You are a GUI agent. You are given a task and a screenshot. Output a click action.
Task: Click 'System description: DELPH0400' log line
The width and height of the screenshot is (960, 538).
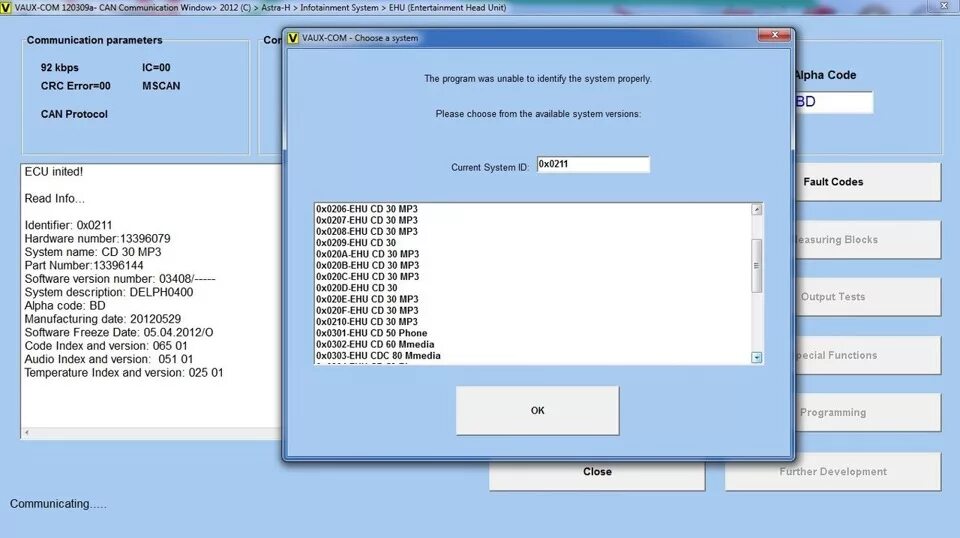[x=109, y=293]
